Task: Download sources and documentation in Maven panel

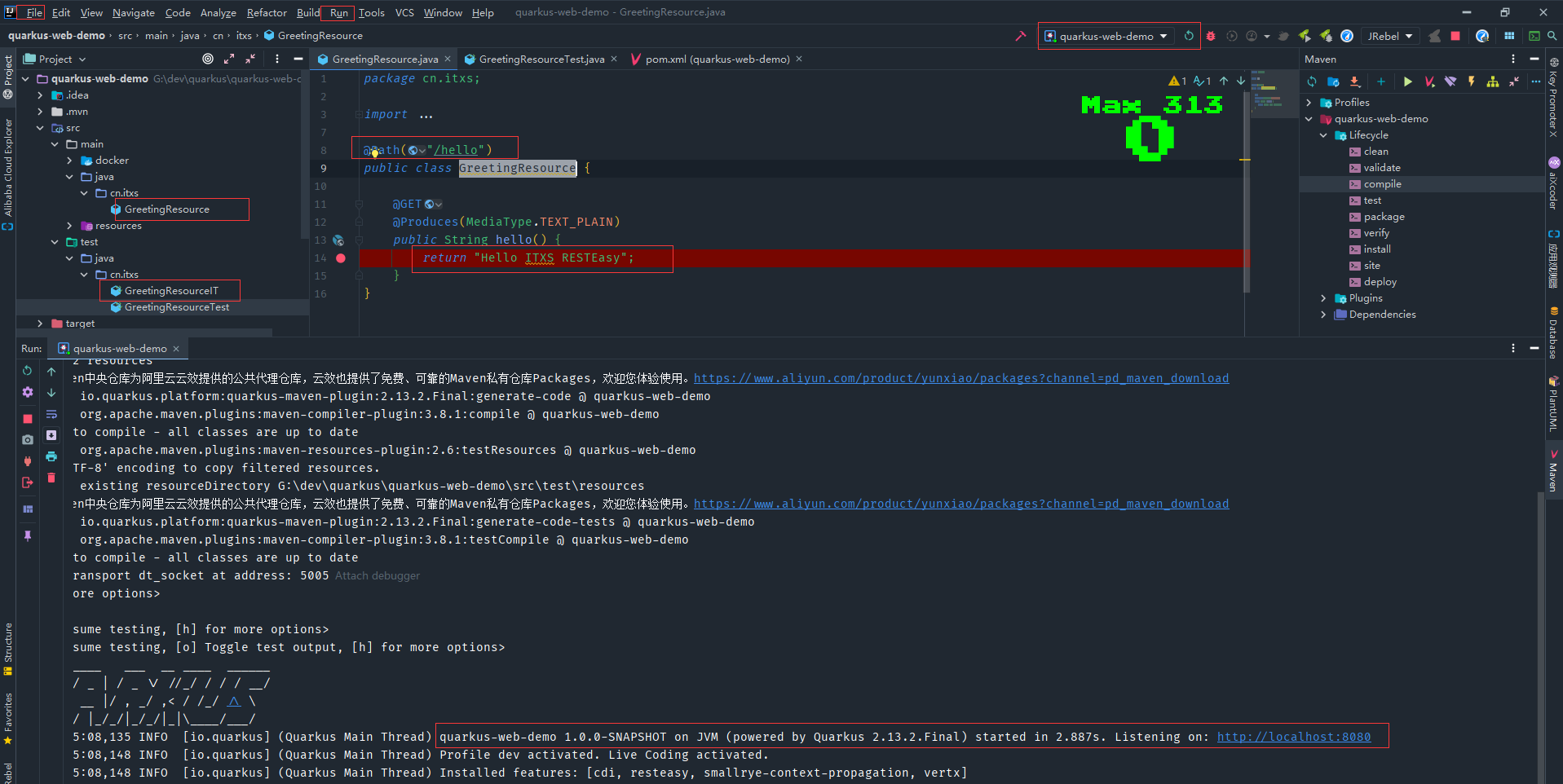Action: pos(1355,81)
